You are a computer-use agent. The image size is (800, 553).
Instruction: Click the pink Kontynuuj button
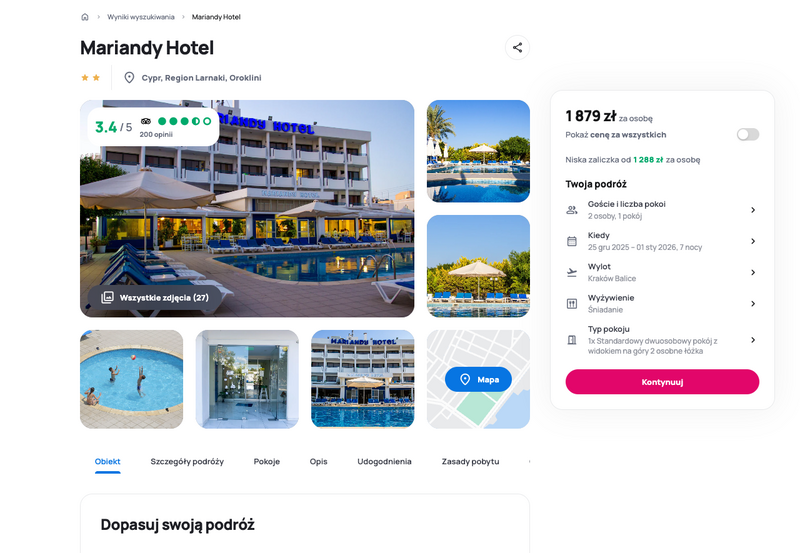click(x=662, y=382)
